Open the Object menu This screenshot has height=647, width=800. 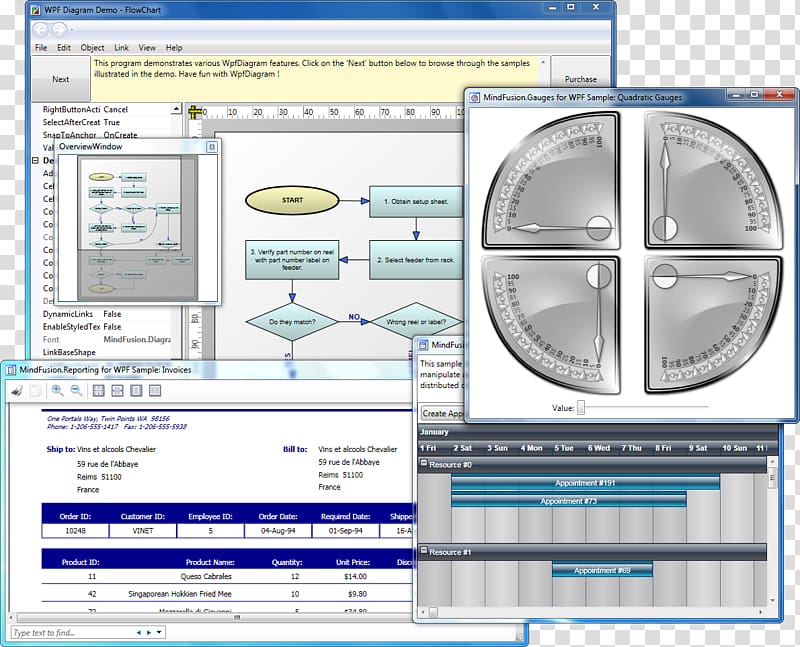(92, 47)
